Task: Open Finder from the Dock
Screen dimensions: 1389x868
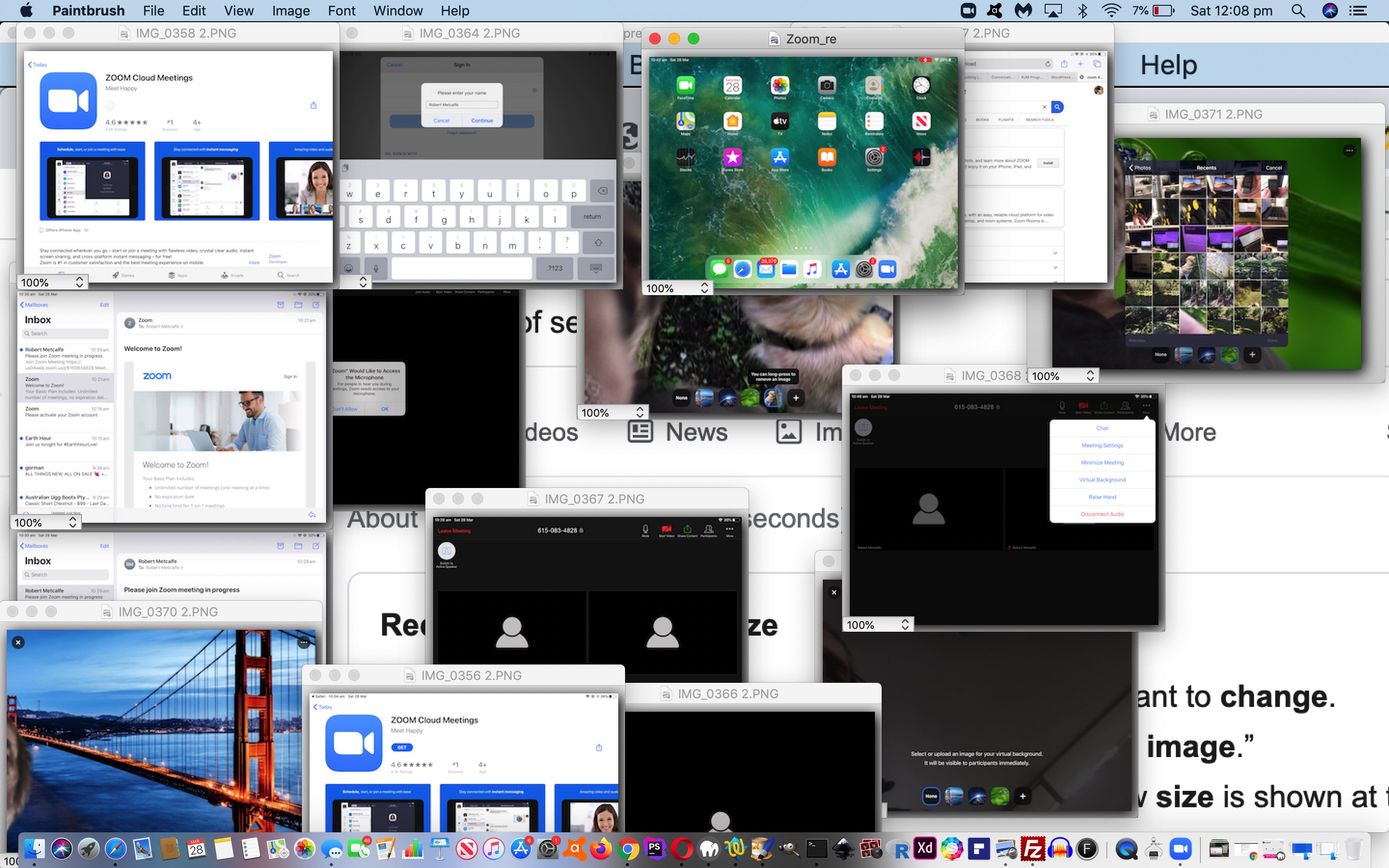Action: pos(34,849)
